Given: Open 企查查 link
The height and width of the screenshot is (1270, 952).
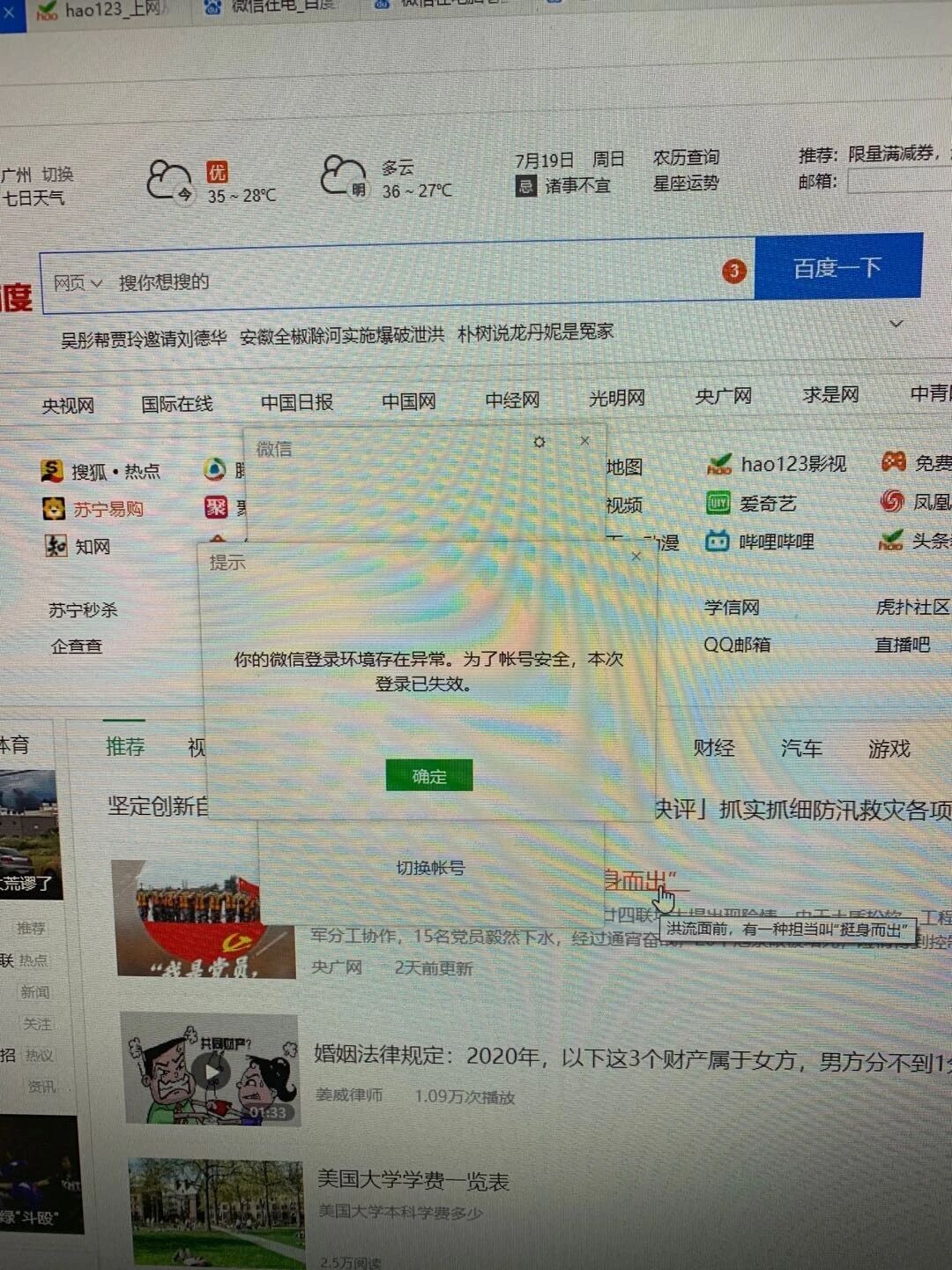Looking at the screenshot, I should (x=77, y=646).
